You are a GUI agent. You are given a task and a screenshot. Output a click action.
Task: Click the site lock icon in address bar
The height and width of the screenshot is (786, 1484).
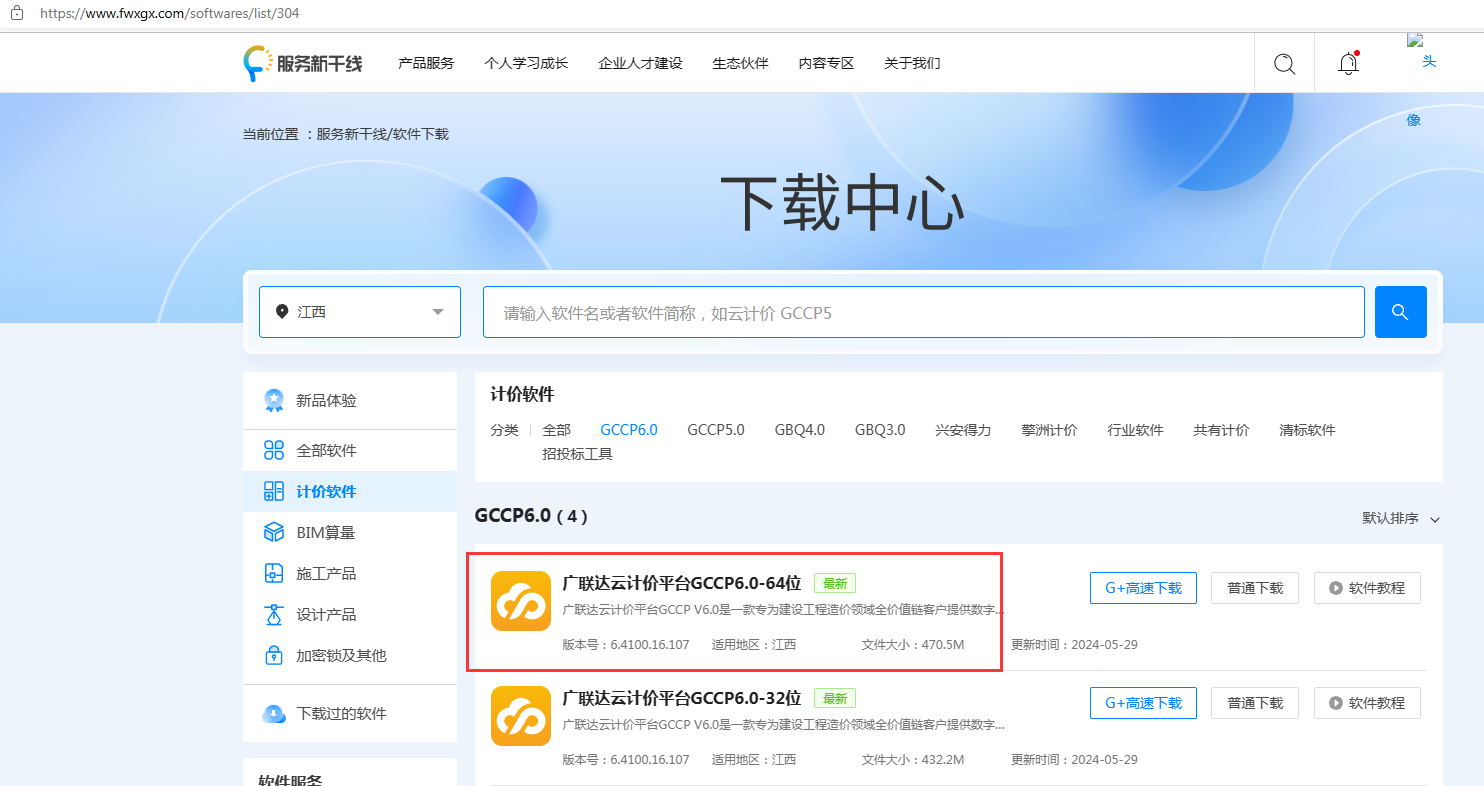click(x=16, y=13)
